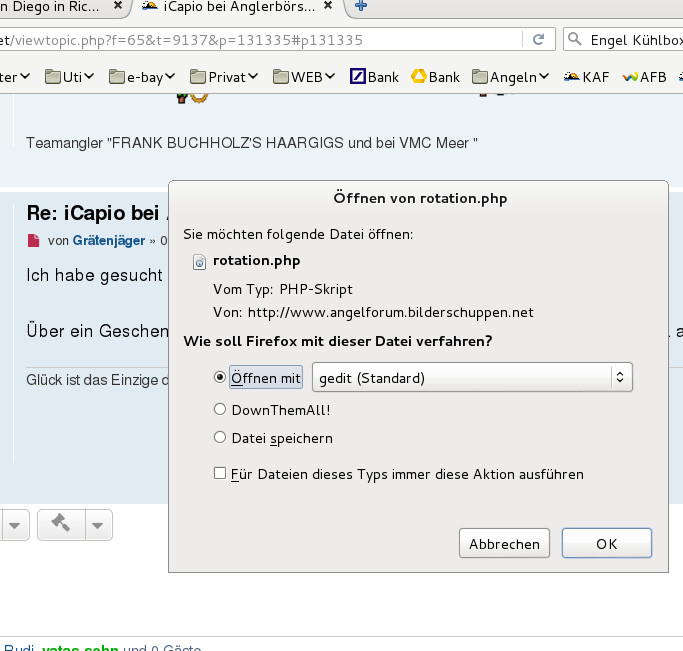The height and width of the screenshot is (651, 683).
Task: Open dropdown arrow next to hammer tool
Action: click(97, 524)
